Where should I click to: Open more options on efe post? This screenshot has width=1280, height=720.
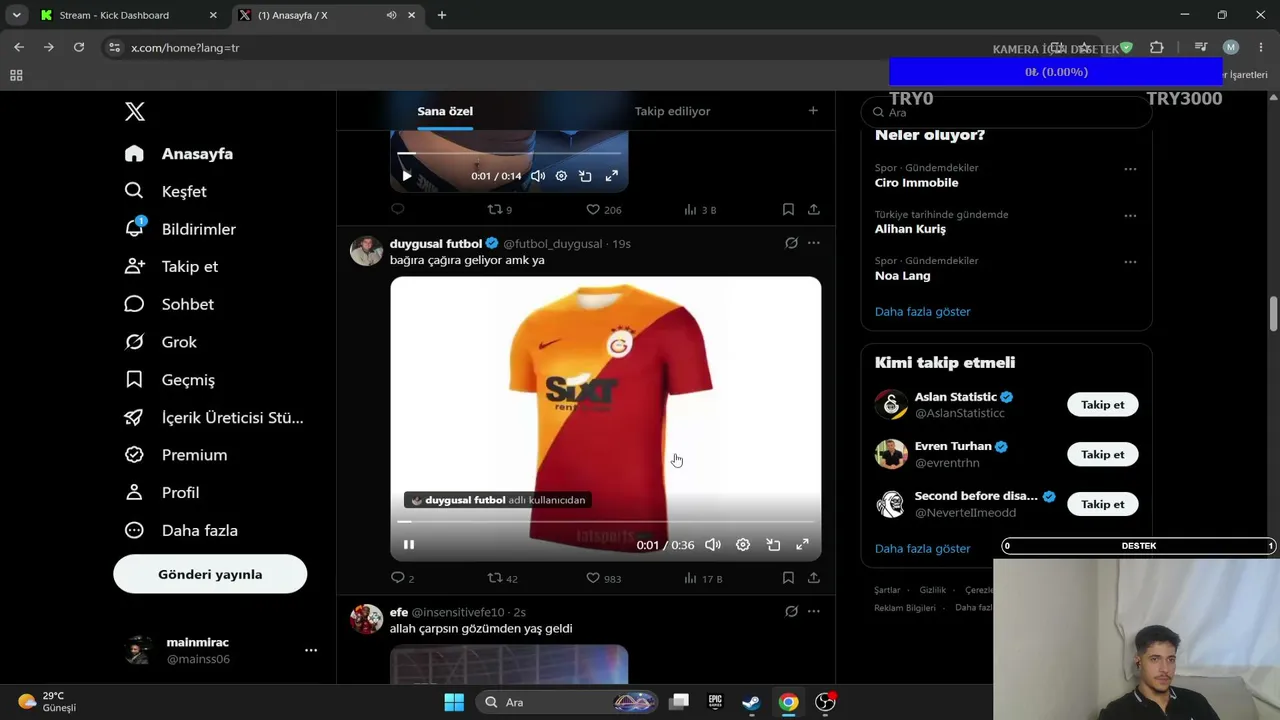pyautogui.click(x=814, y=611)
